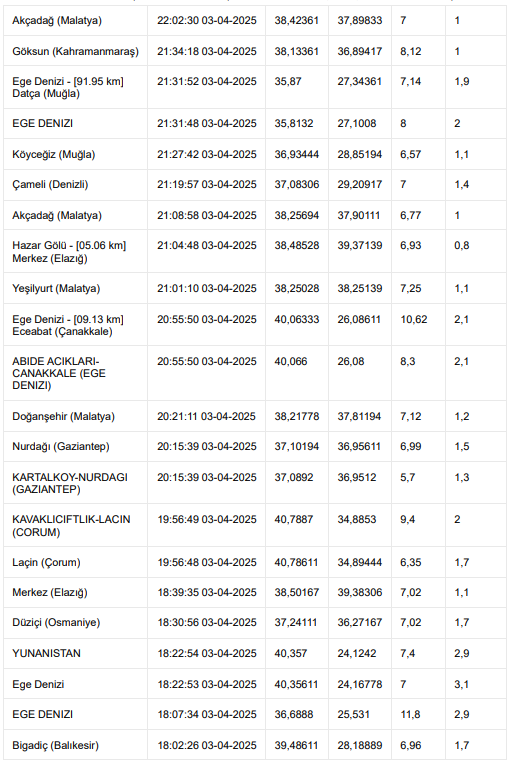Select latitude value 38,25694
Viewport: 513px width, 764px height.
[297, 215]
